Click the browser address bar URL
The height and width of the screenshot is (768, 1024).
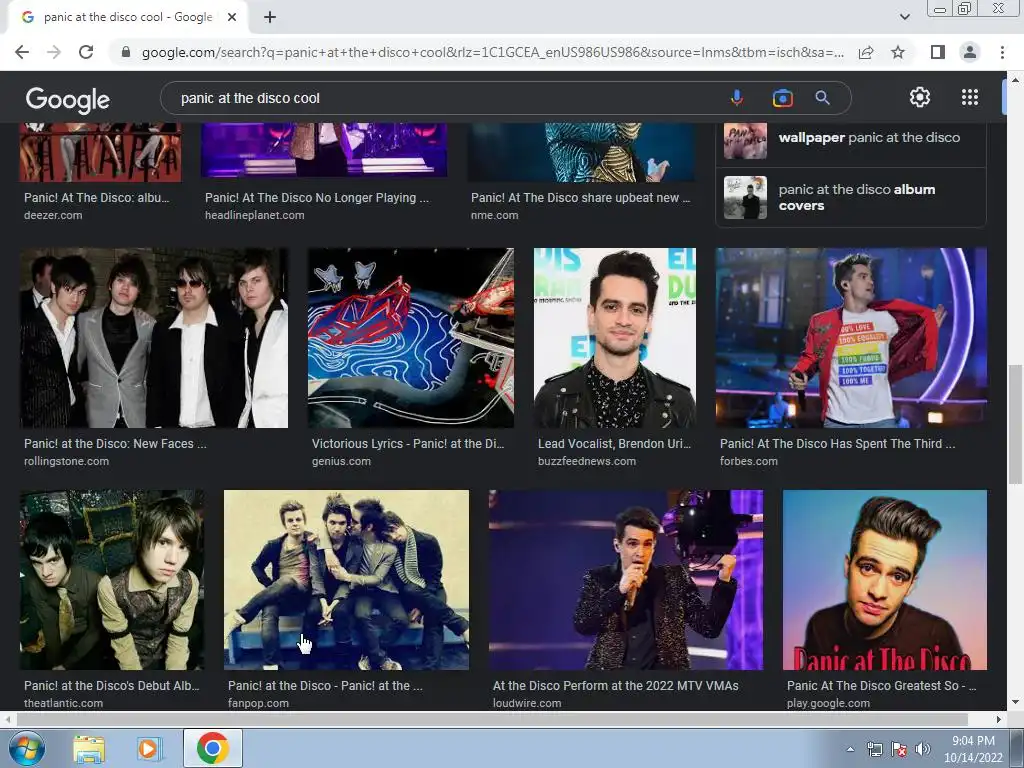[492, 52]
